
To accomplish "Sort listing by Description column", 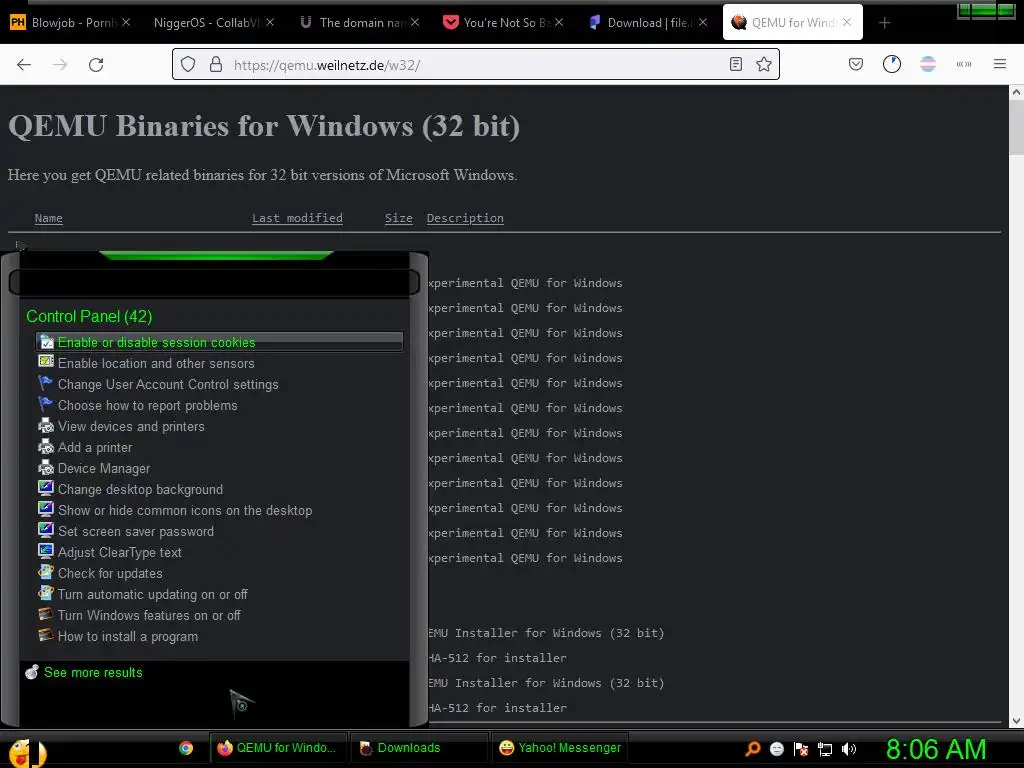I will tap(465, 218).
